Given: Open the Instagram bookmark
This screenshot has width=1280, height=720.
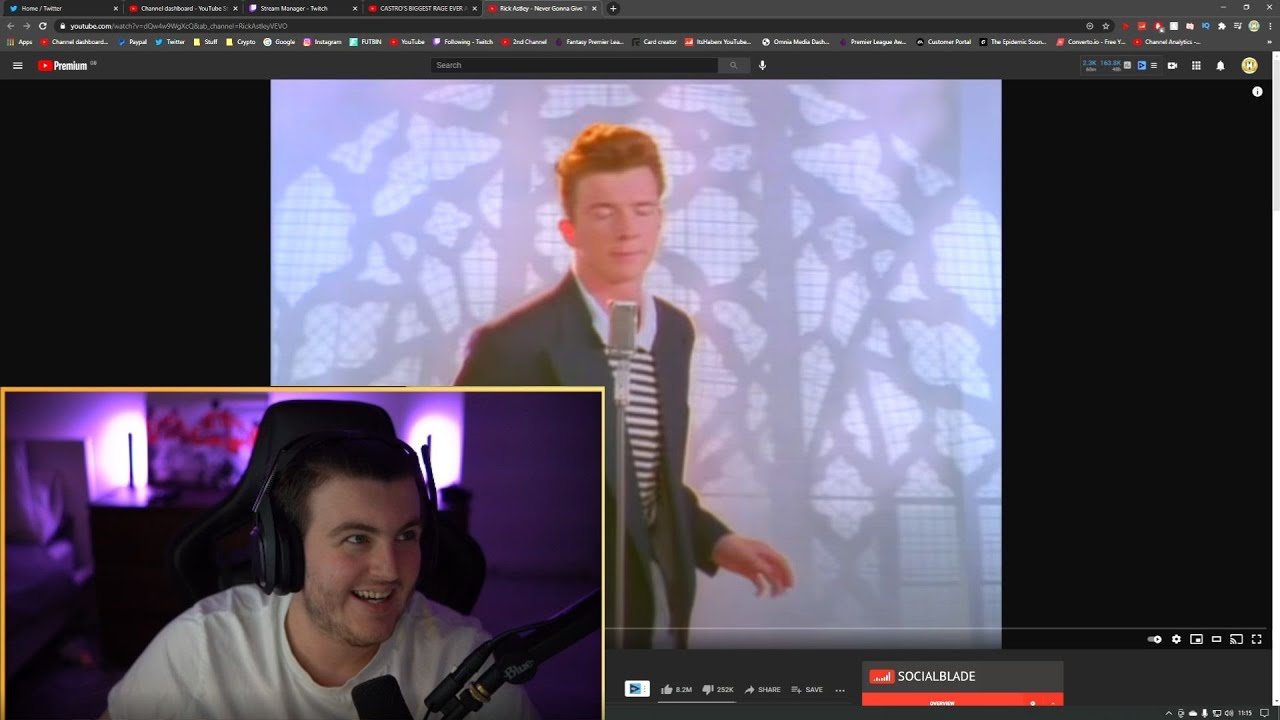Looking at the screenshot, I should (322, 42).
